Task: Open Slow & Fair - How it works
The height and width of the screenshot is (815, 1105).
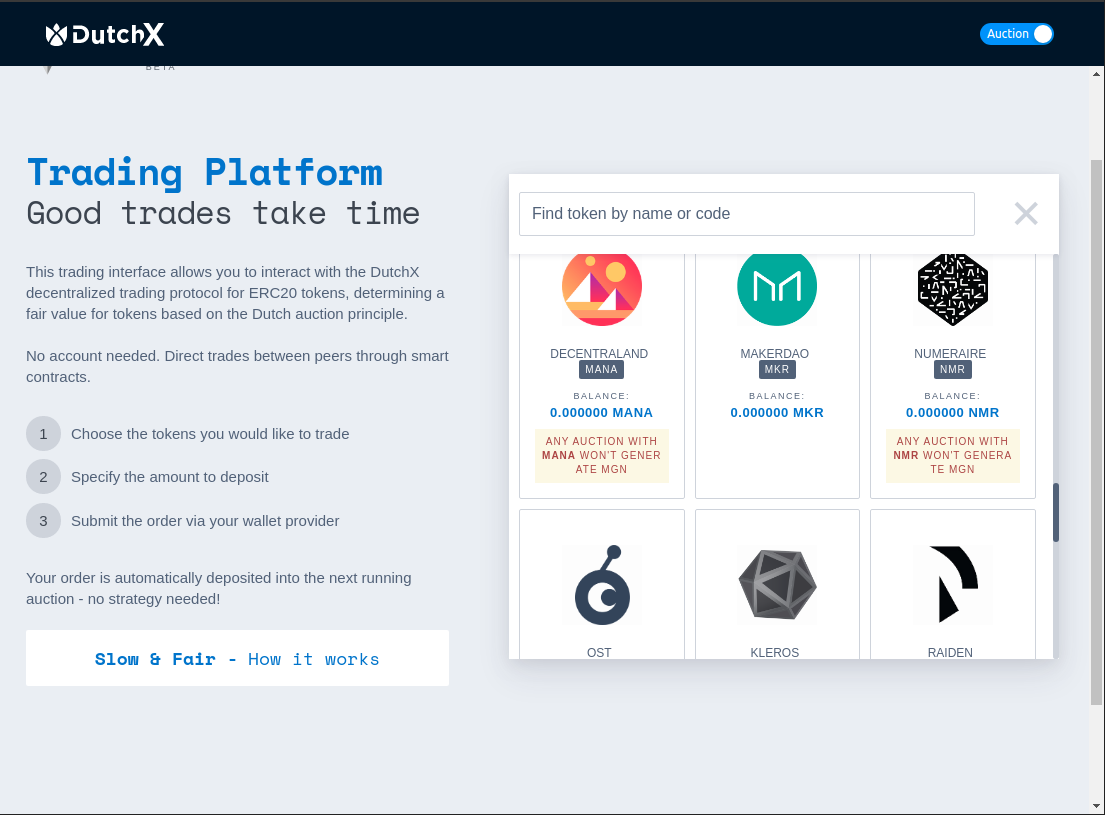Action: click(x=237, y=658)
